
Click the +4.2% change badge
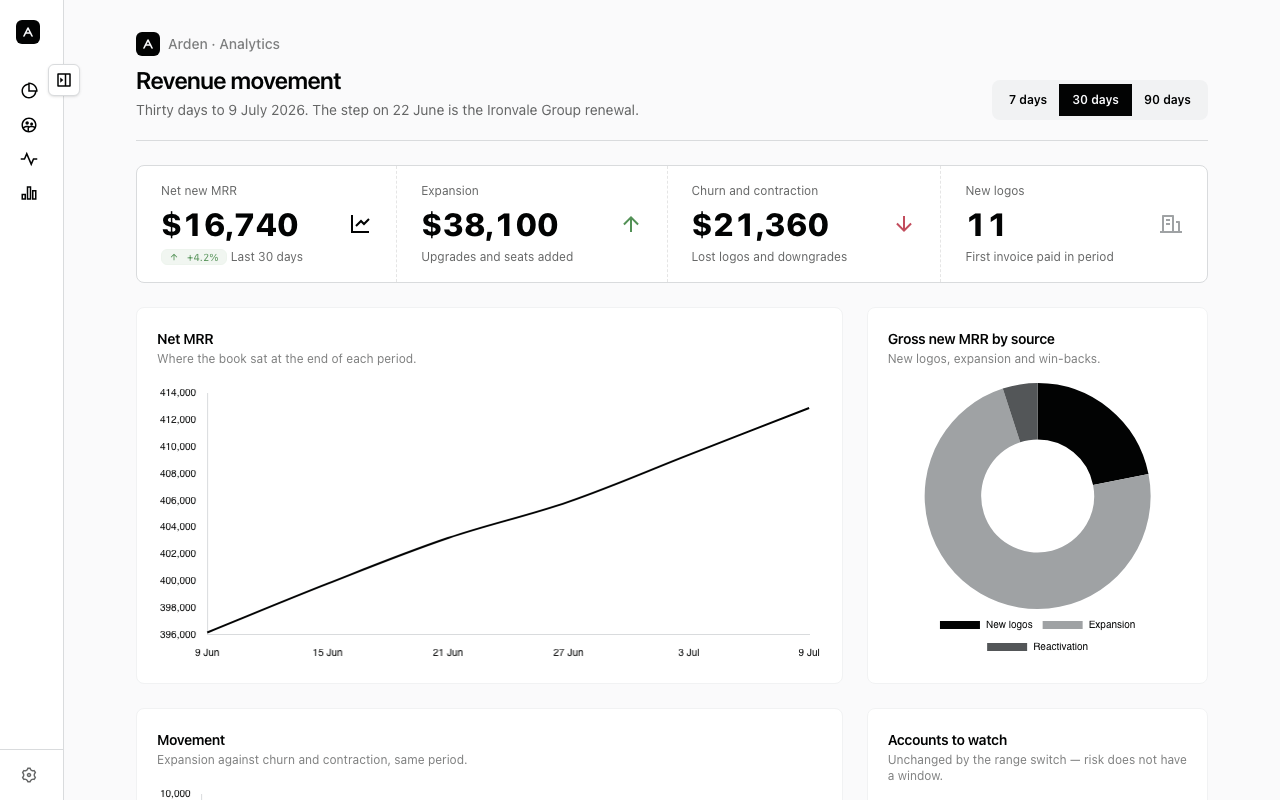click(194, 257)
